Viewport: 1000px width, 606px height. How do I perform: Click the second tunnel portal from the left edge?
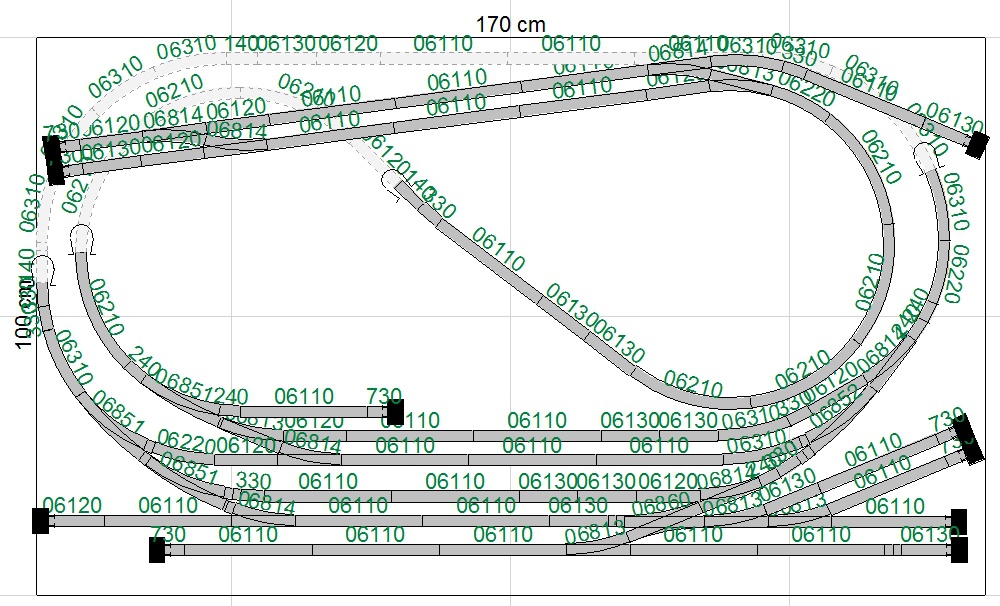(80, 238)
